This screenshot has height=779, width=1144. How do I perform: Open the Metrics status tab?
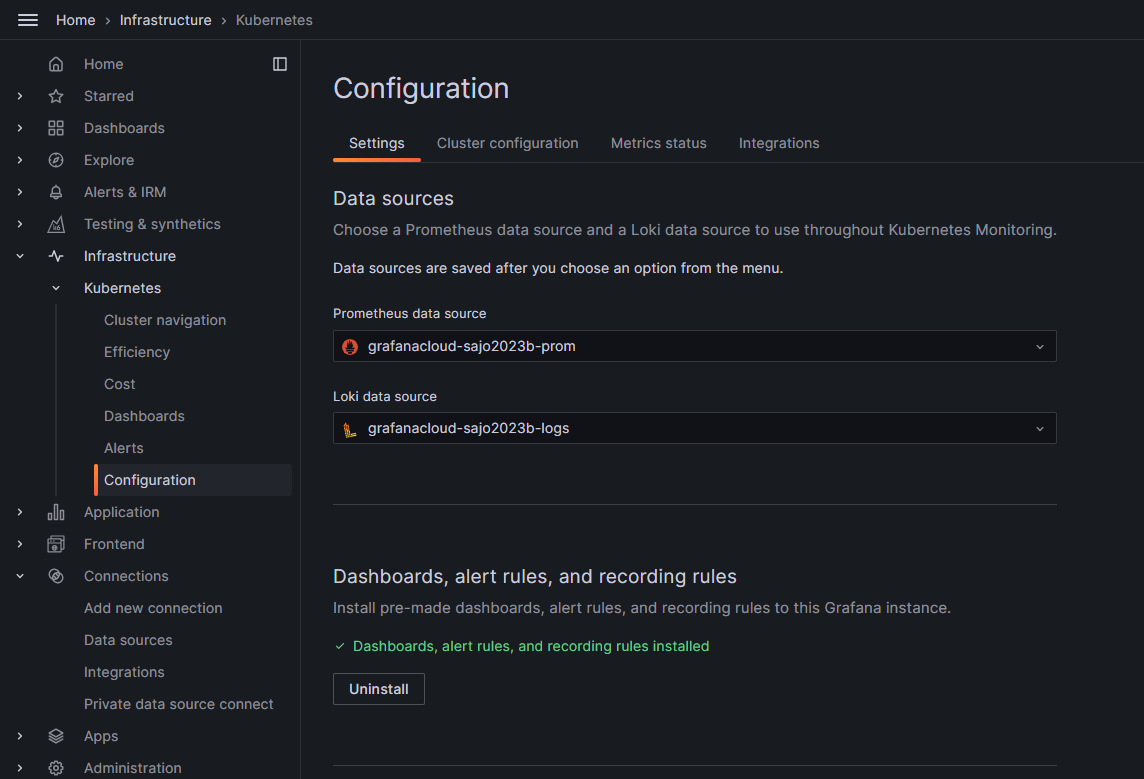658,143
